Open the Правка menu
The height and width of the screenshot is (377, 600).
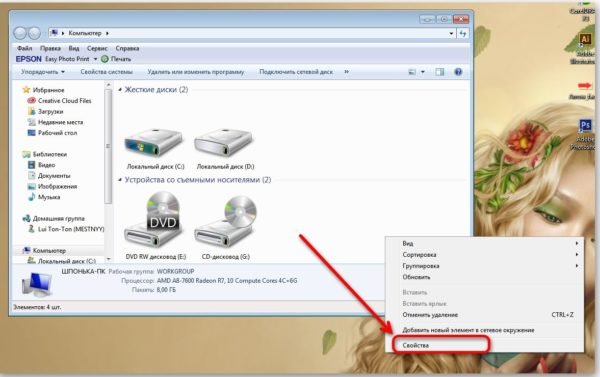[51, 49]
